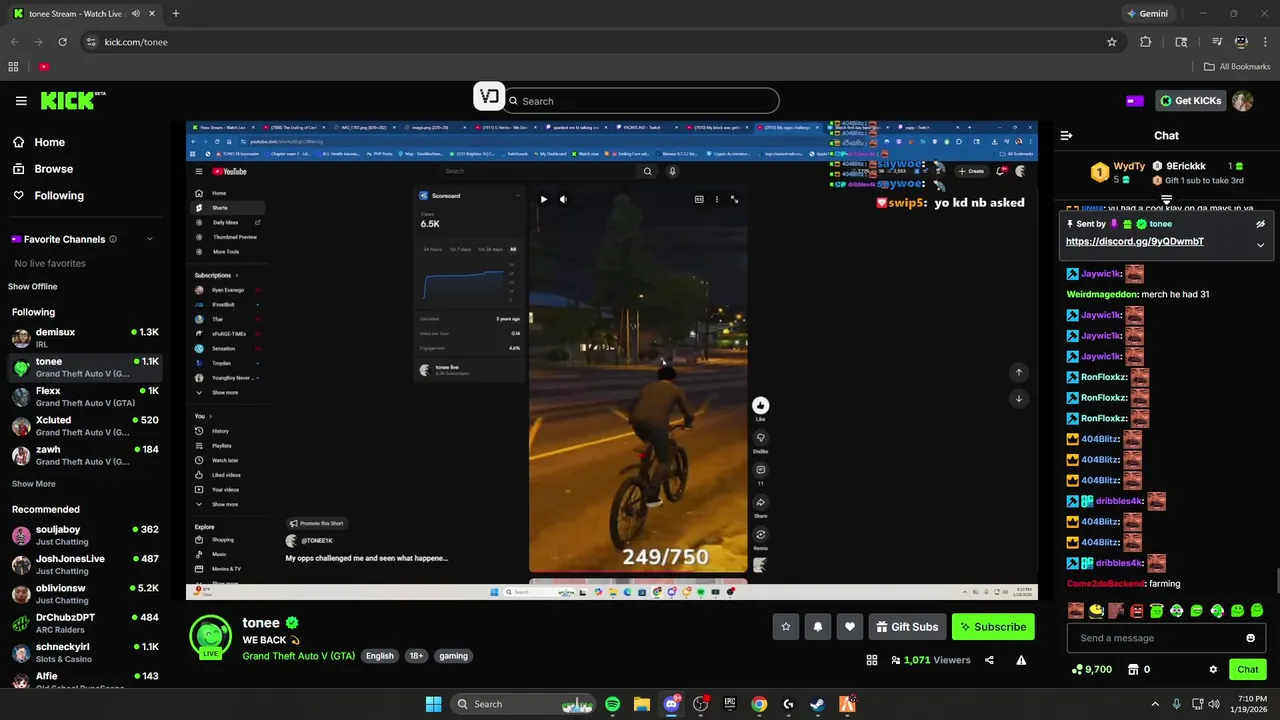
Task: Open zawh channel in Following
Action: (85, 455)
